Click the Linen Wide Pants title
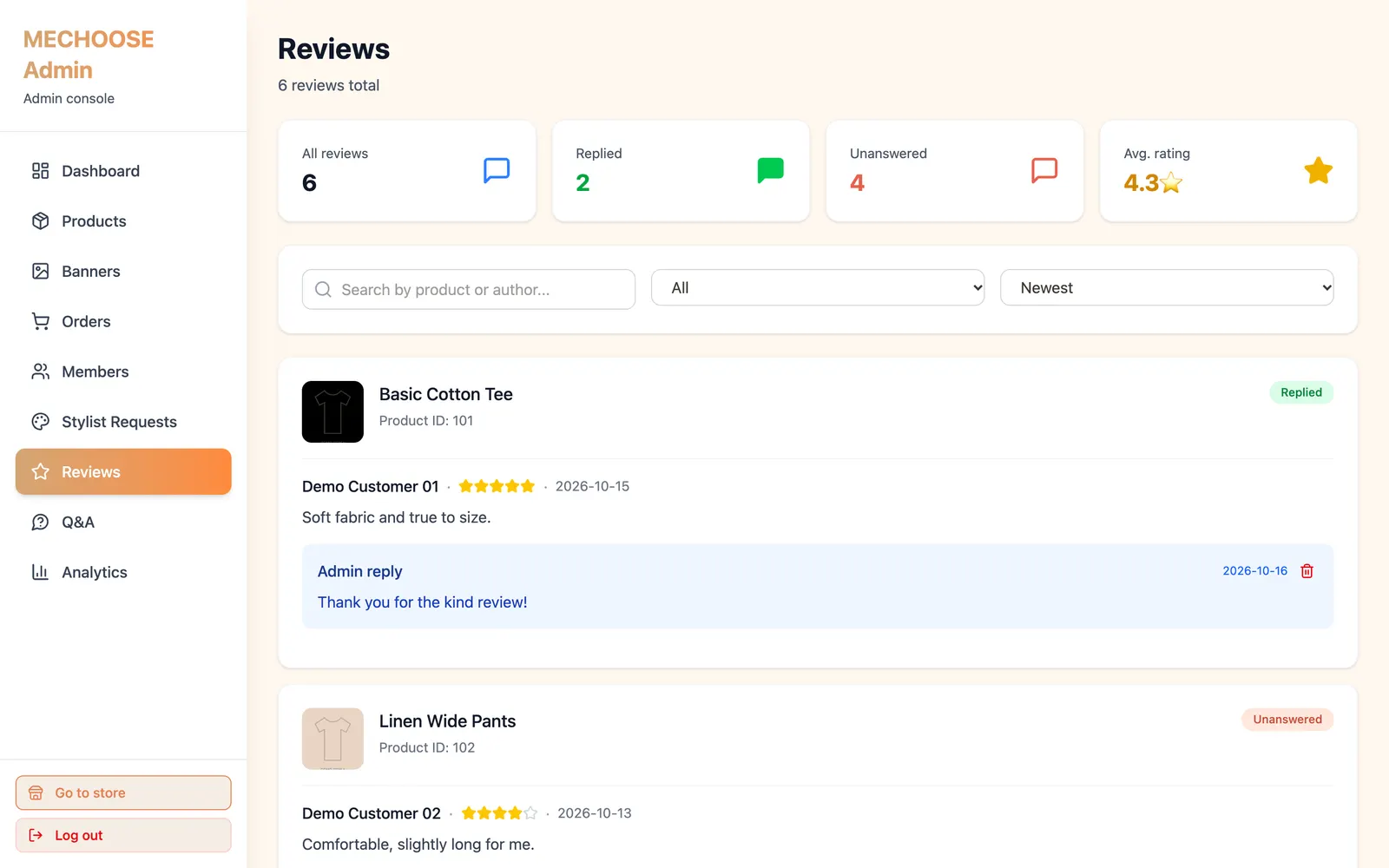This screenshot has height=868, width=1389. coord(447,721)
